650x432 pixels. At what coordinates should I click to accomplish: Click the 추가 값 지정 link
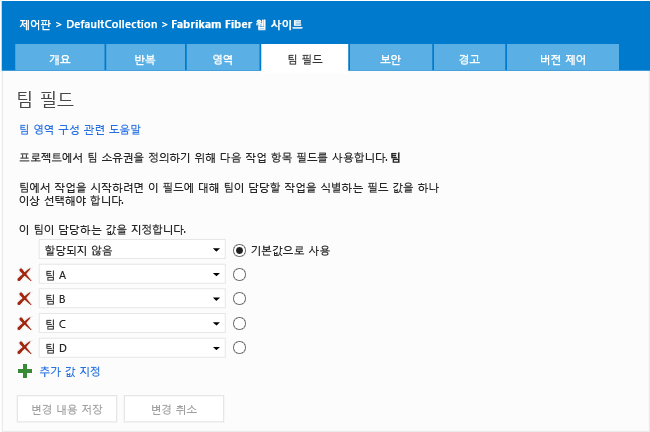69,371
